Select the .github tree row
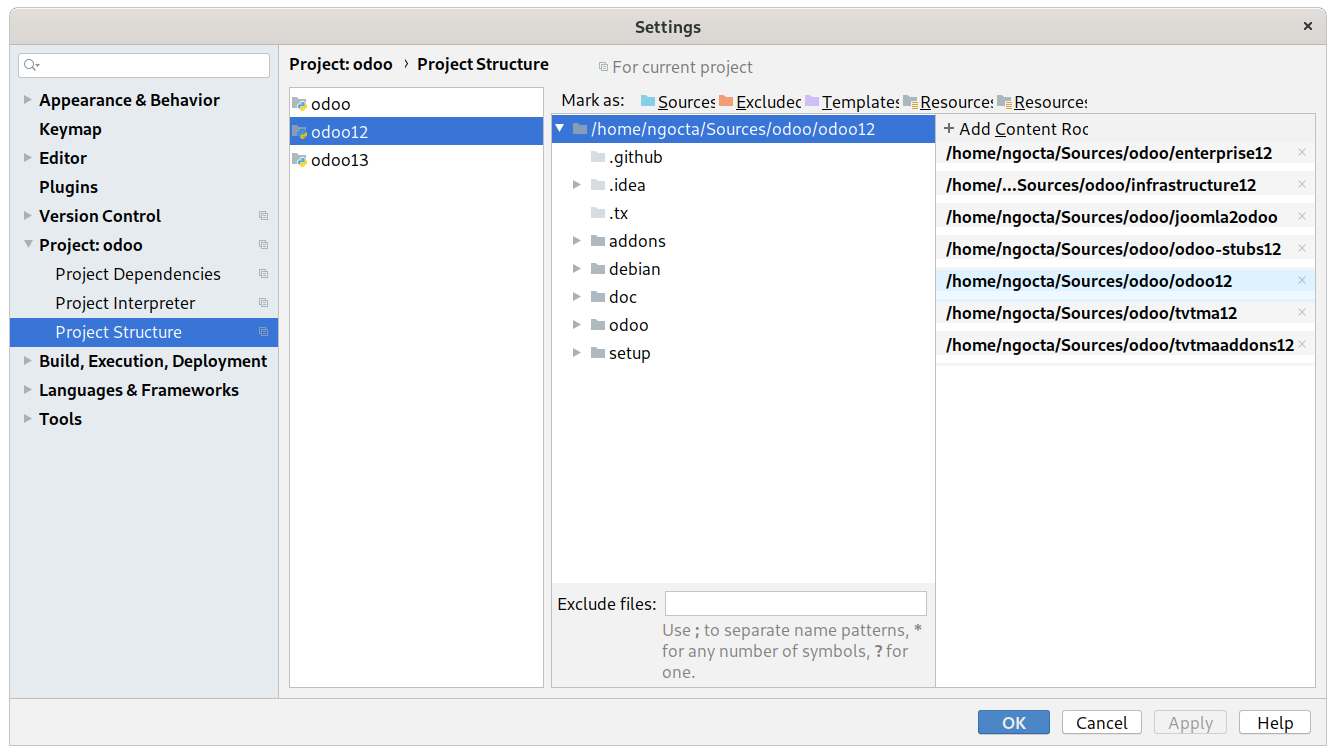1336x755 pixels. click(x=743, y=157)
